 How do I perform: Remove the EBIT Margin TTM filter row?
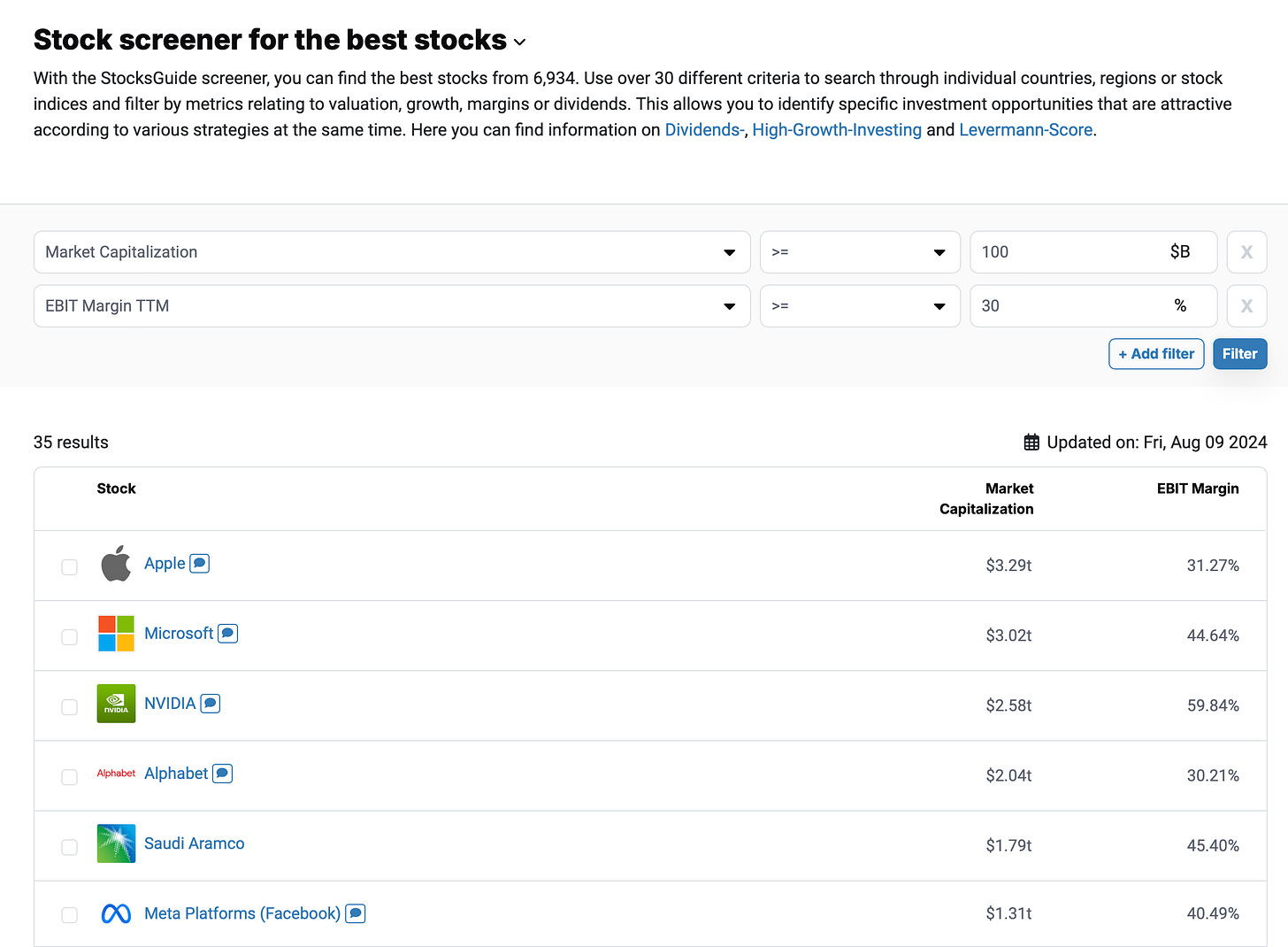[1246, 306]
